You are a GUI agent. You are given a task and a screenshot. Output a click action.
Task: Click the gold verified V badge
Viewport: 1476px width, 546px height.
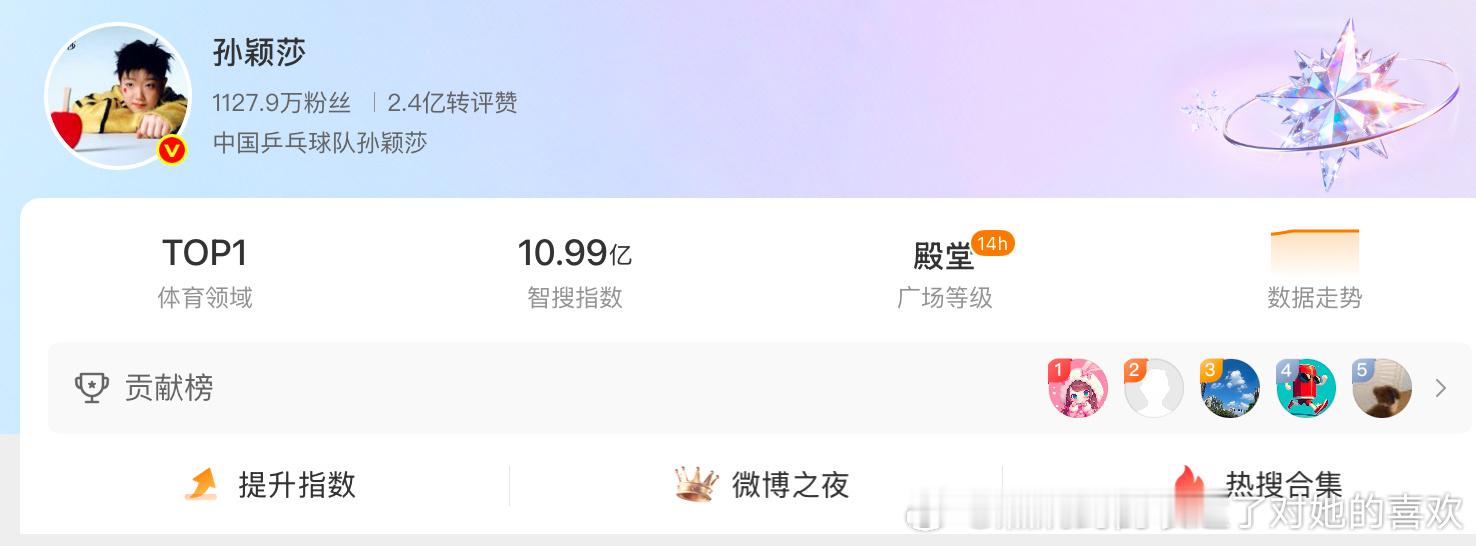(x=172, y=151)
